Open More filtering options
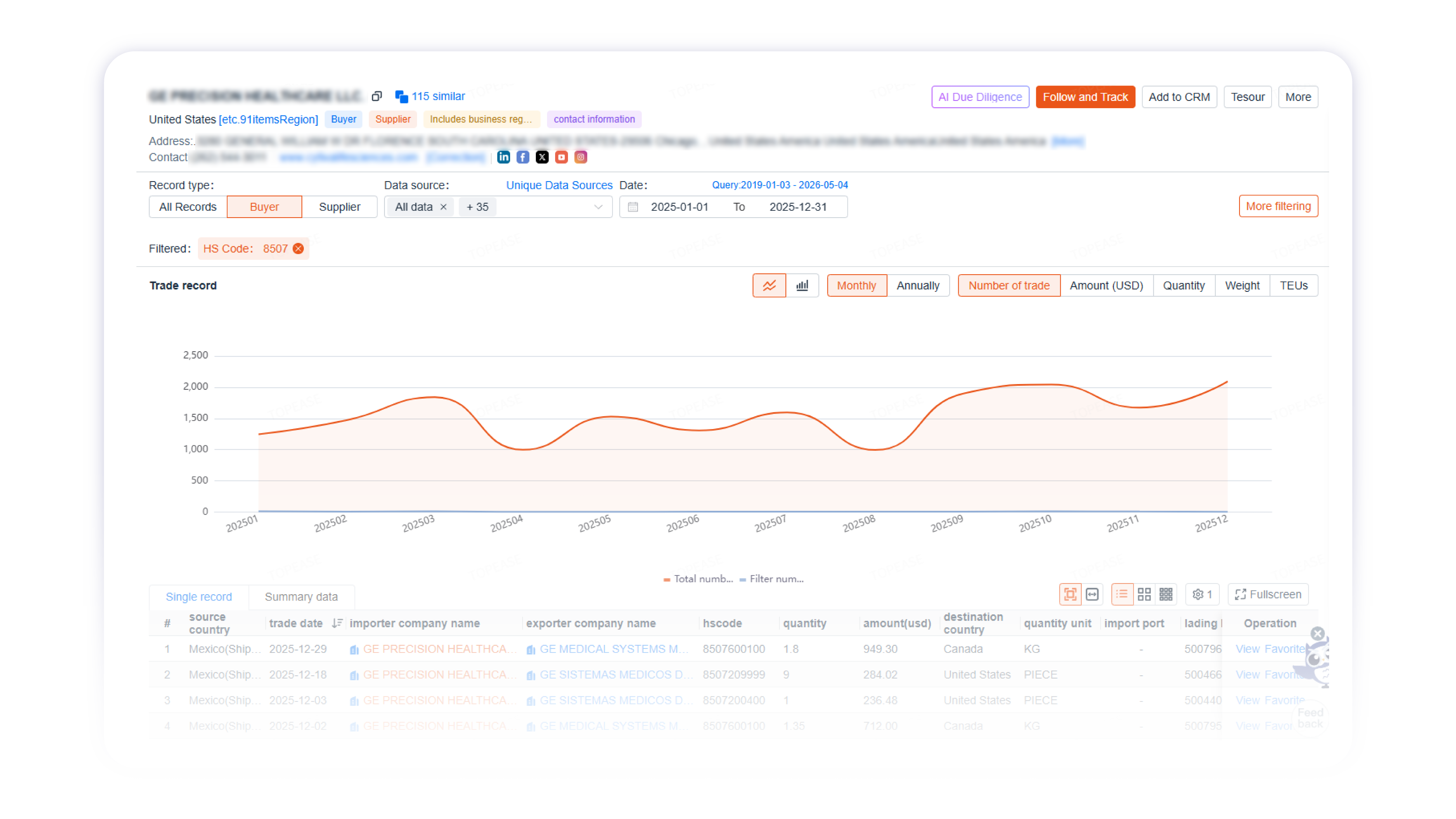Viewport: 1456px width, 819px height. coord(1278,206)
